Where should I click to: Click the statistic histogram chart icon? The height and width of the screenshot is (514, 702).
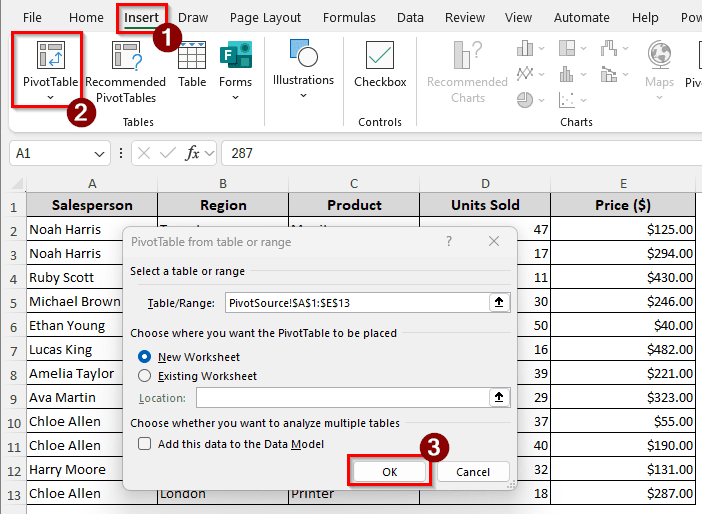(x=567, y=74)
